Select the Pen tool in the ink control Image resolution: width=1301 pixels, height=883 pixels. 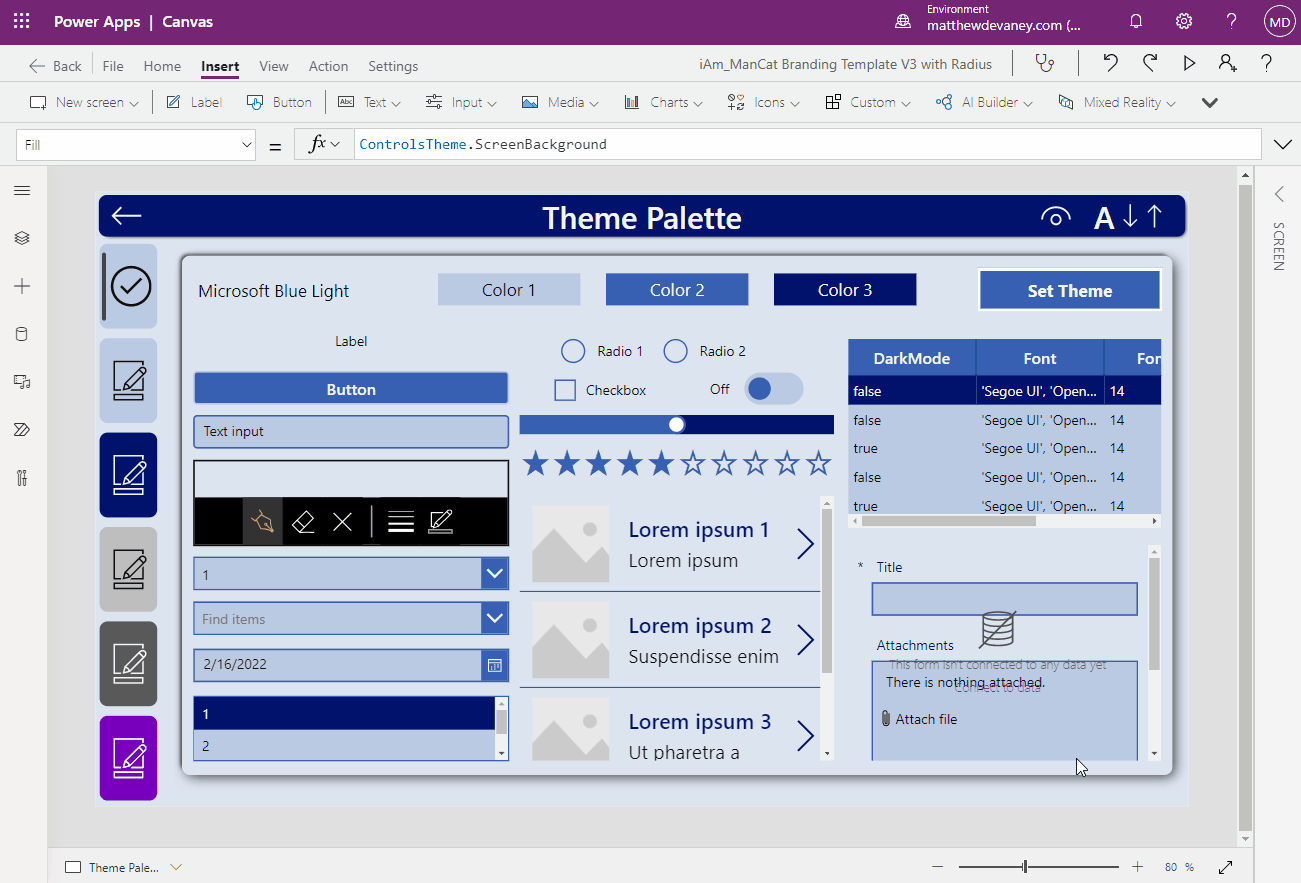click(x=261, y=521)
